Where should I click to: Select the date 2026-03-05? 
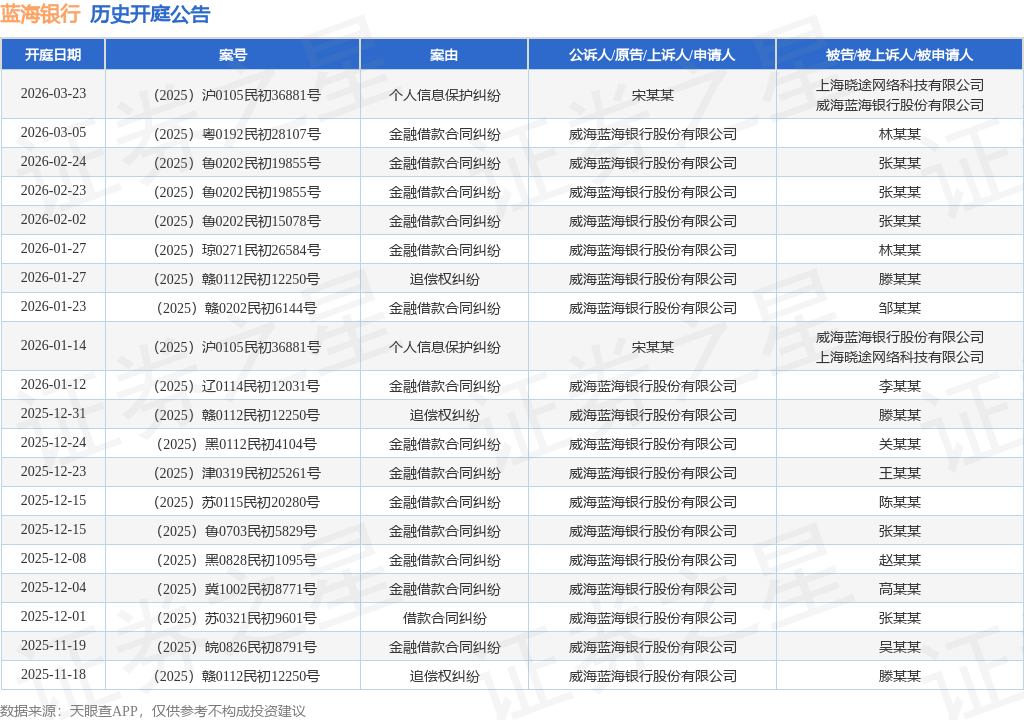pyautogui.click(x=54, y=133)
